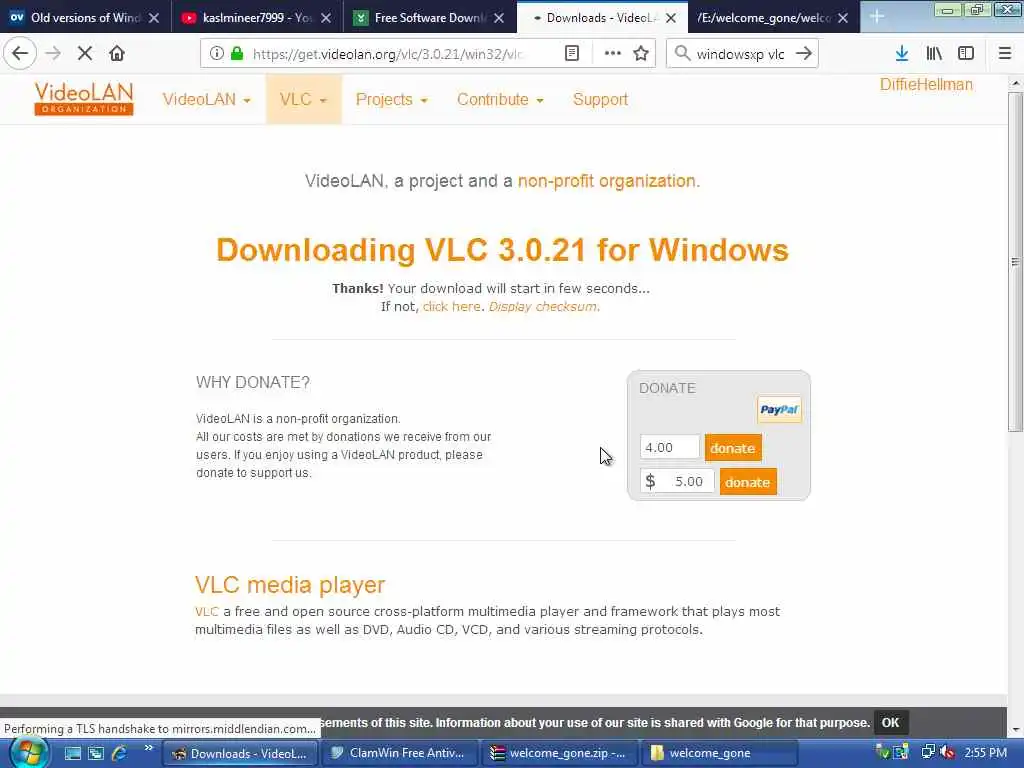Click the VLC link in description

(x=206, y=611)
